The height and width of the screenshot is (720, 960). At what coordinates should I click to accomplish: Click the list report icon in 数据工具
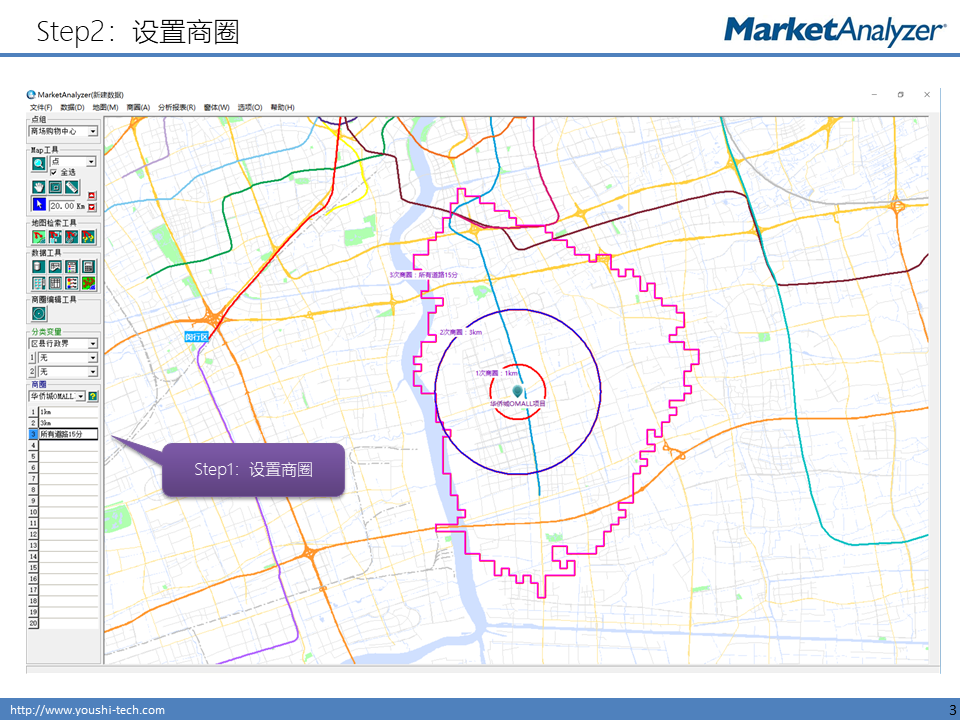72,266
